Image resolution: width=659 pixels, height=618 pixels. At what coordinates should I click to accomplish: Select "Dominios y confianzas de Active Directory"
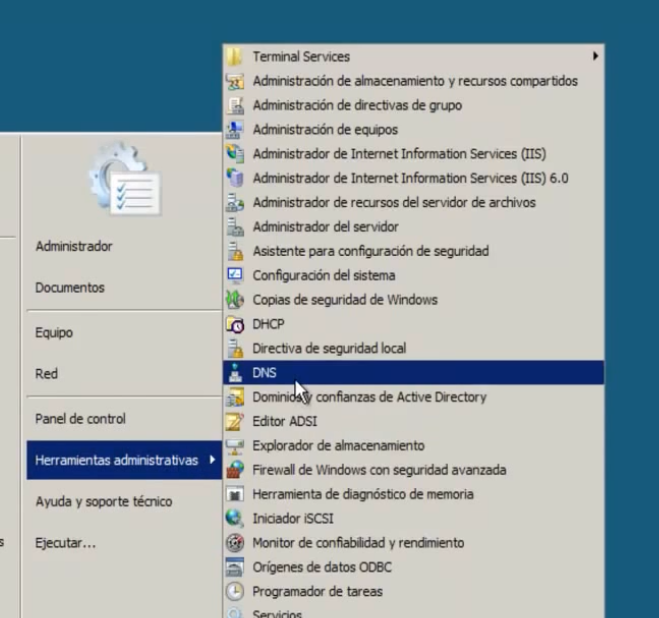[x=369, y=397]
